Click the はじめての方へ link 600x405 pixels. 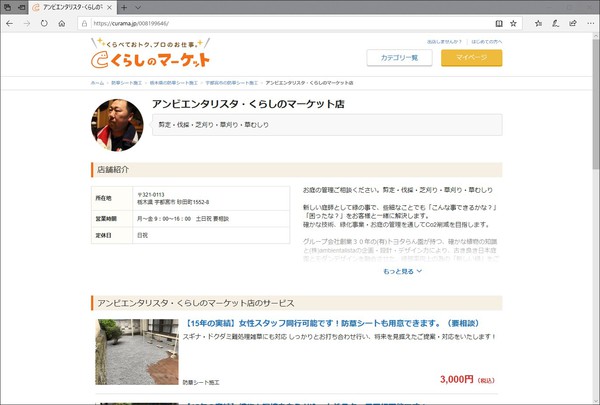[487, 41]
